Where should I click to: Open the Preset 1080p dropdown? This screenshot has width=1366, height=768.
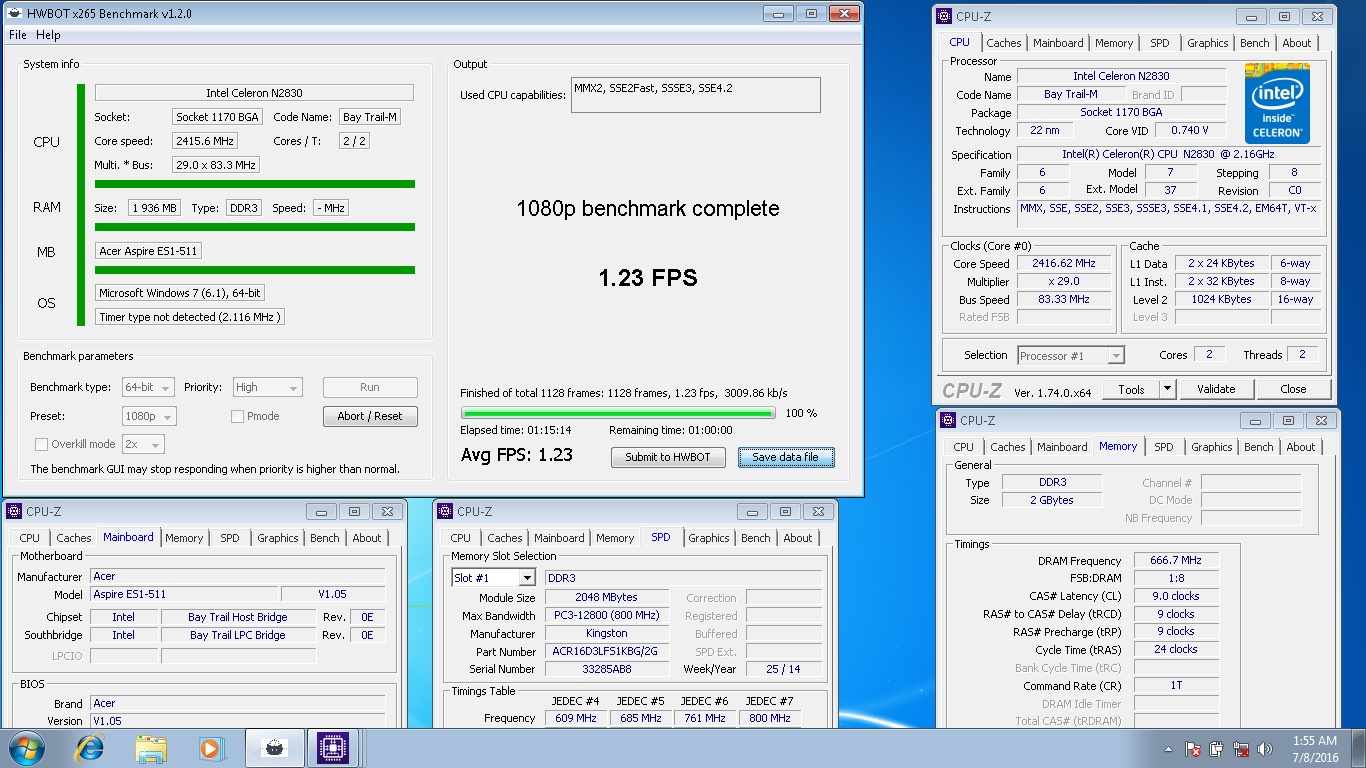tap(149, 416)
